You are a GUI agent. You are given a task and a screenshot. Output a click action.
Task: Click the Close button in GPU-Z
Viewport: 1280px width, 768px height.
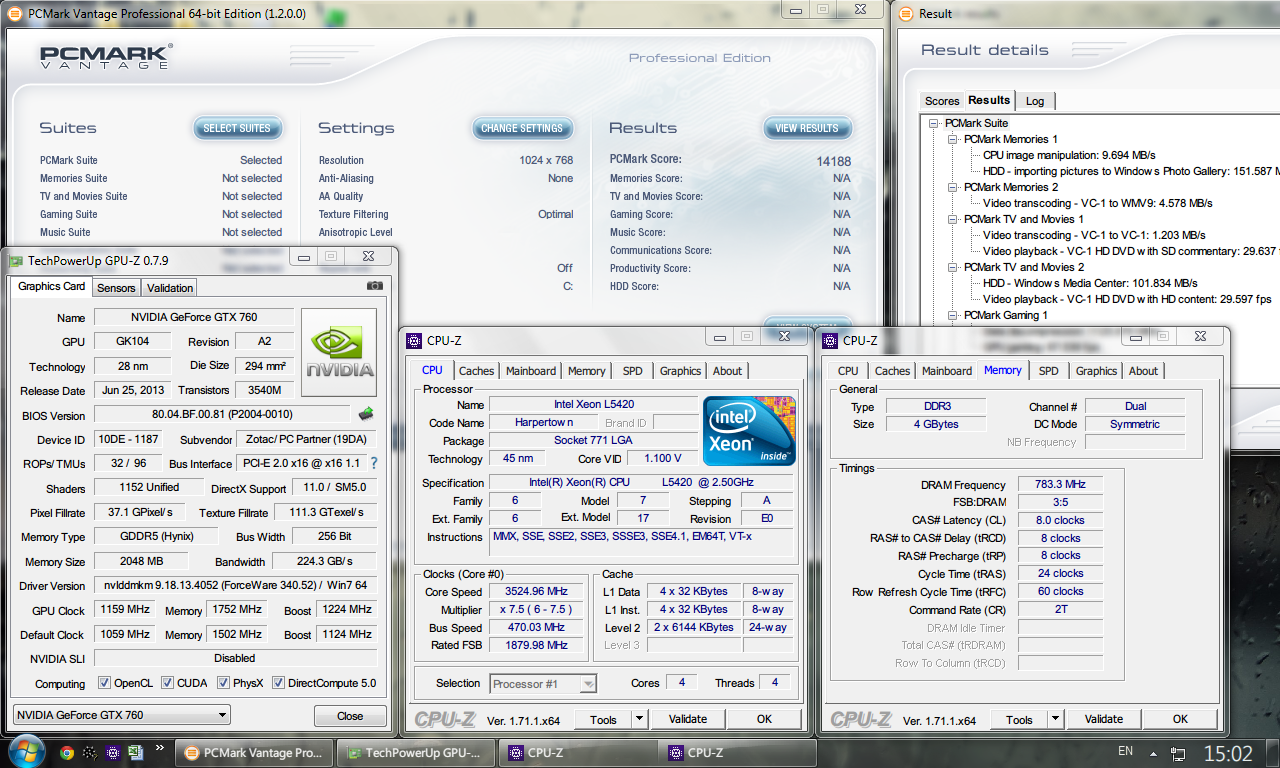pos(350,716)
